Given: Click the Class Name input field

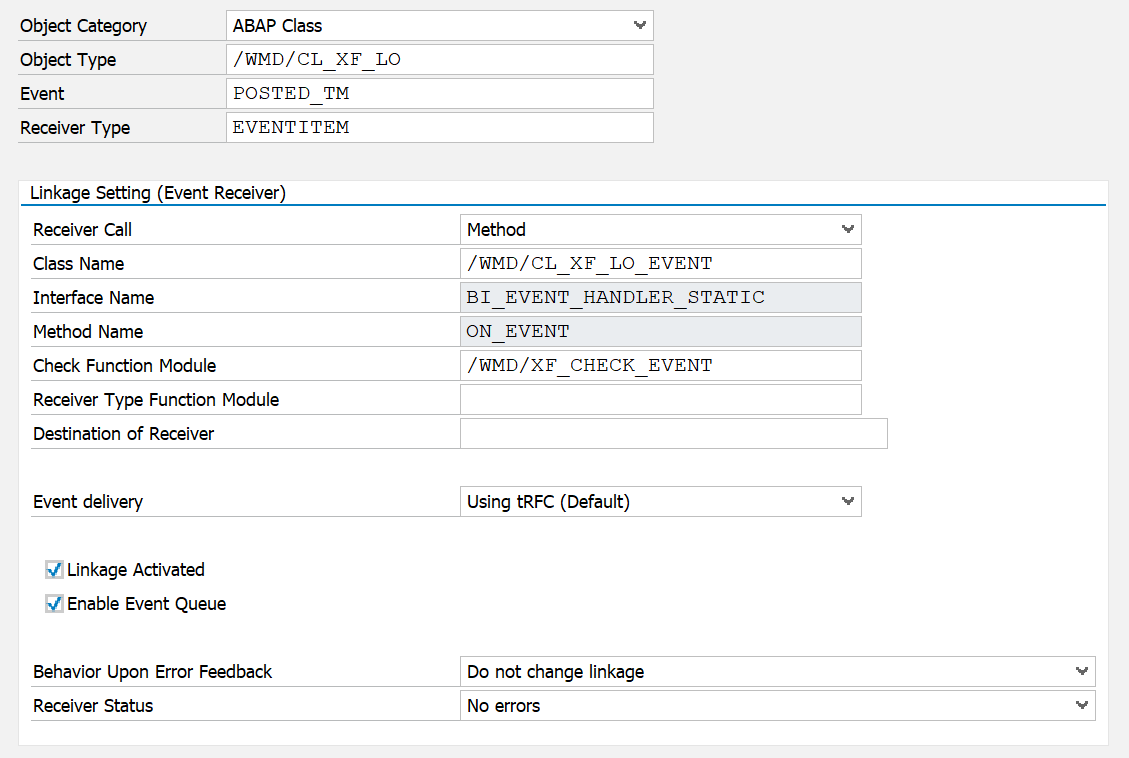Looking at the screenshot, I should click(x=660, y=264).
